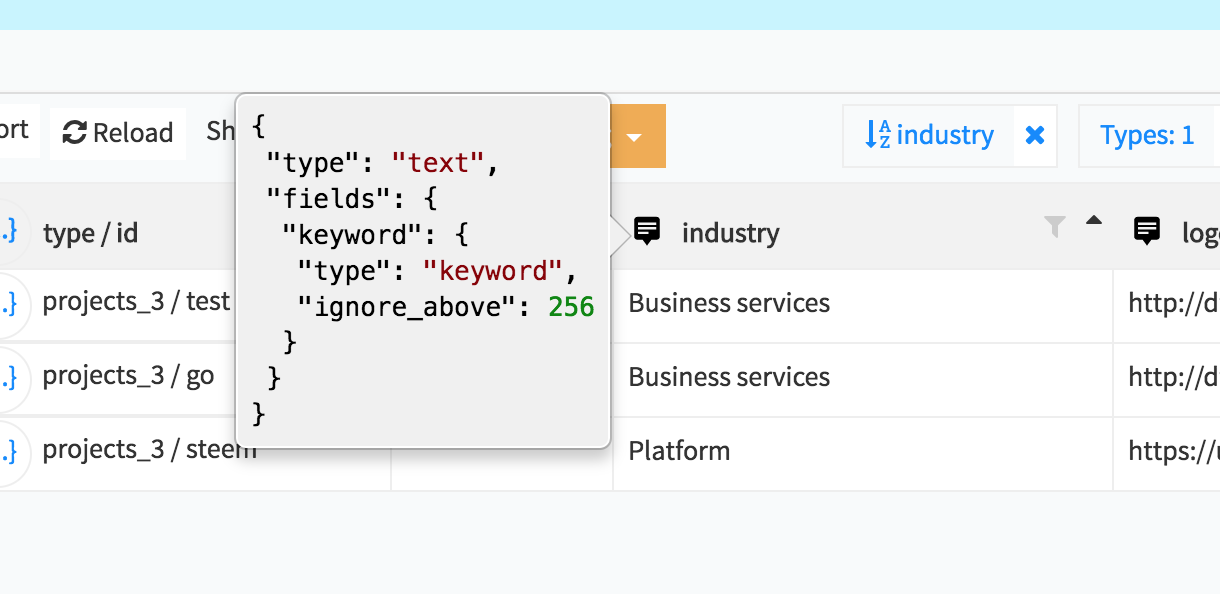Screen dimensions: 1220x594
Task: Select the type / id column header
Action: click(90, 233)
